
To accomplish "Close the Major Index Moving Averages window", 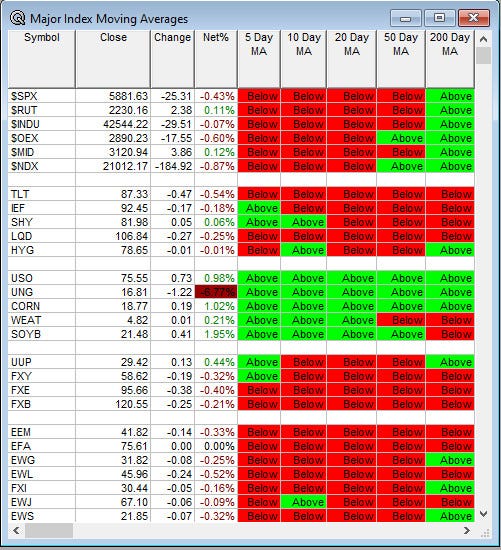I will pyautogui.click(x=474, y=18).
